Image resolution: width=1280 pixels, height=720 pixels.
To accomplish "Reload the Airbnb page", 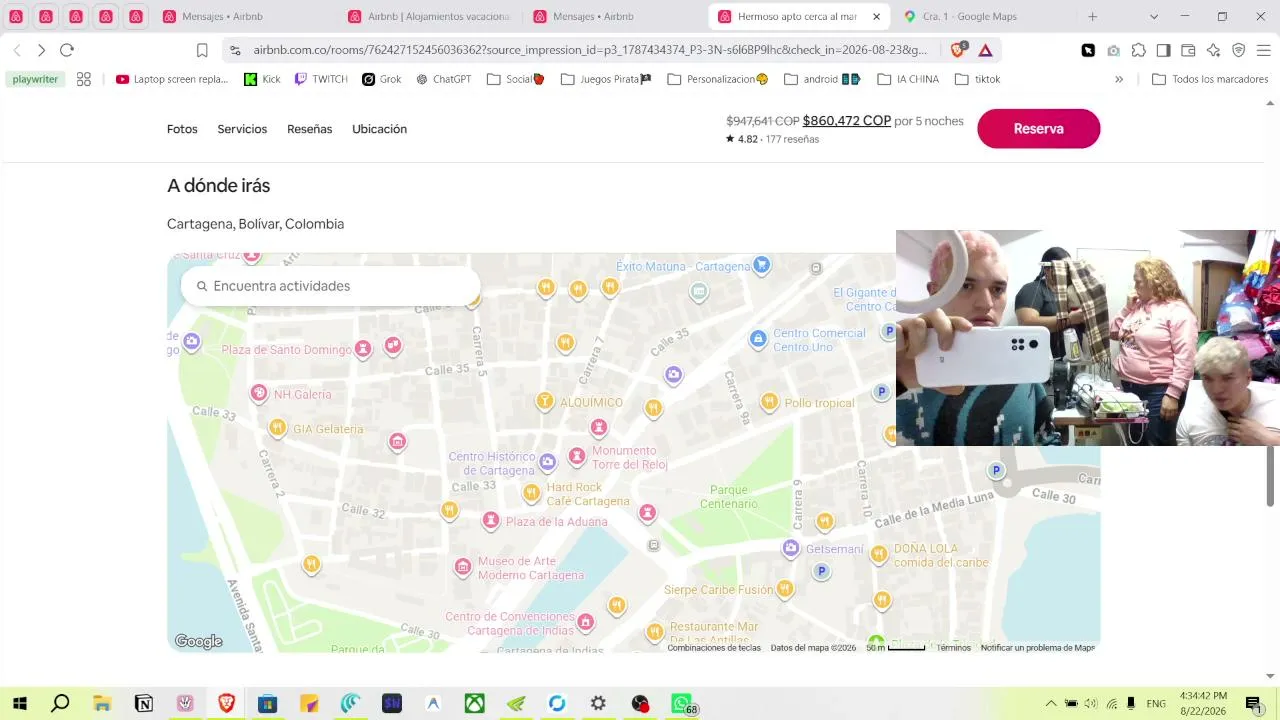I will click(x=67, y=50).
